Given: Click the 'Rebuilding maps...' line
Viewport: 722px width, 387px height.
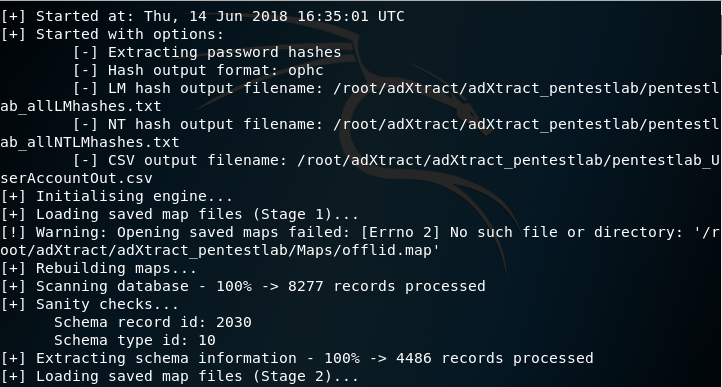Looking at the screenshot, I should tap(99, 268).
